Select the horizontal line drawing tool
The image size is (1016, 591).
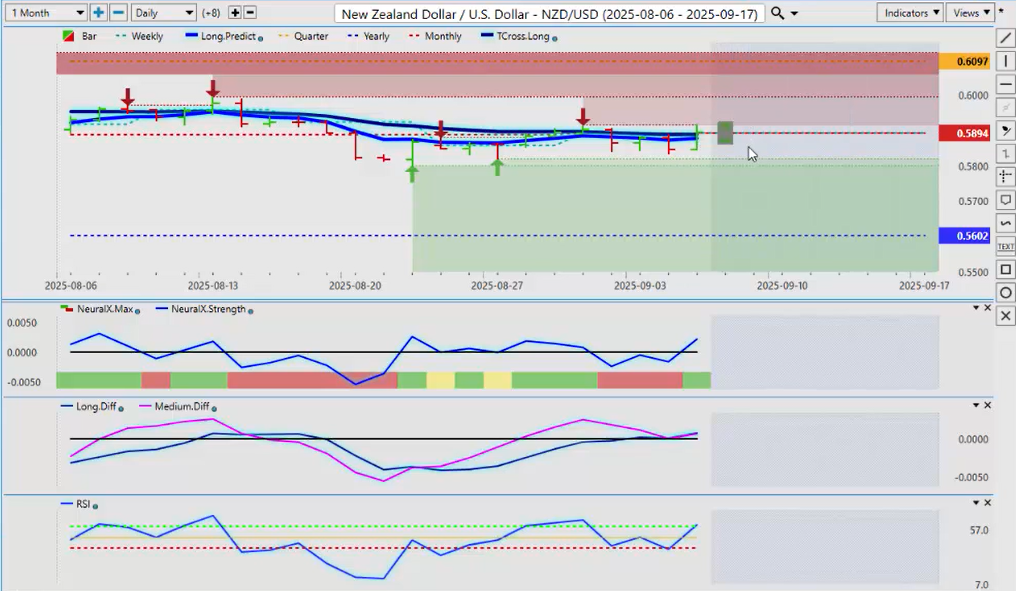(1005, 84)
